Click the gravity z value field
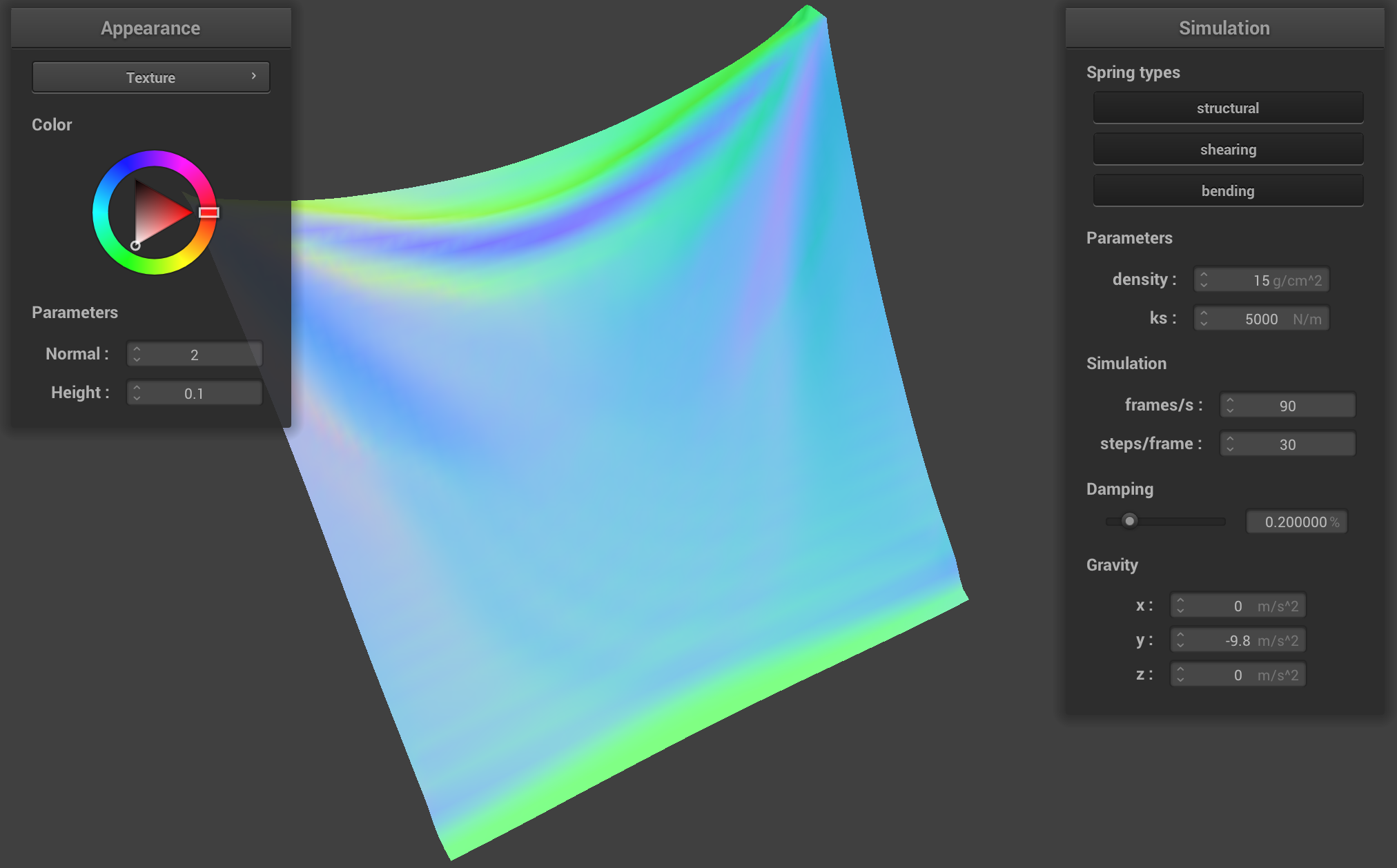This screenshot has width=1397, height=868. 1238,675
